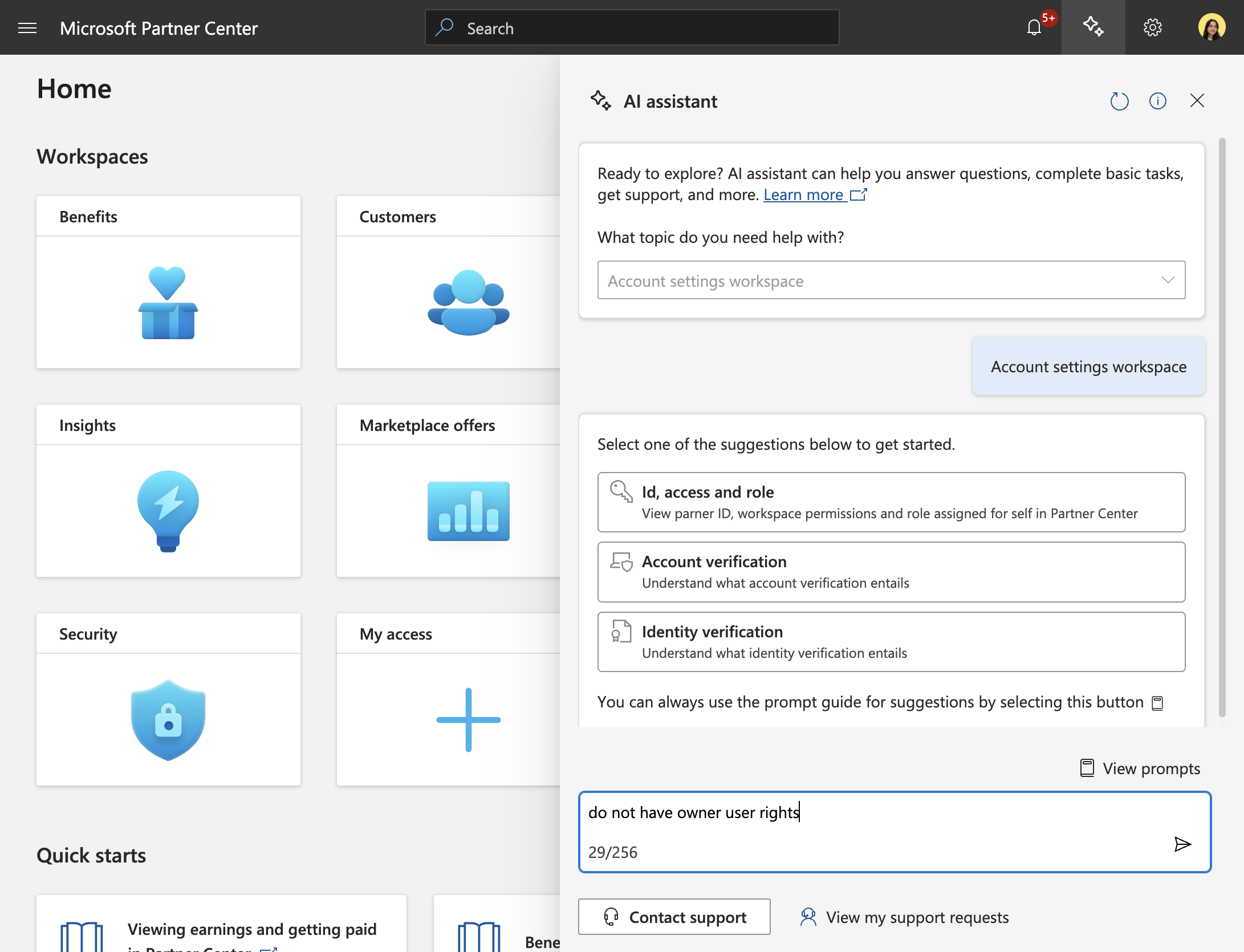Open settings gear in header

[1152, 27]
